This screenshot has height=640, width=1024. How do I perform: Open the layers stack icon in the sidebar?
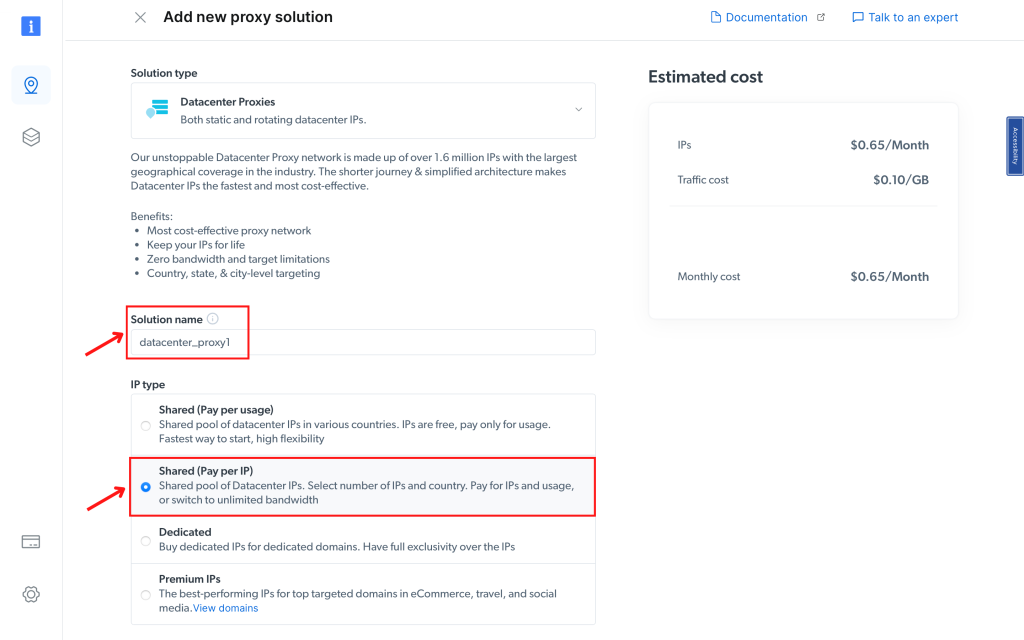30,137
